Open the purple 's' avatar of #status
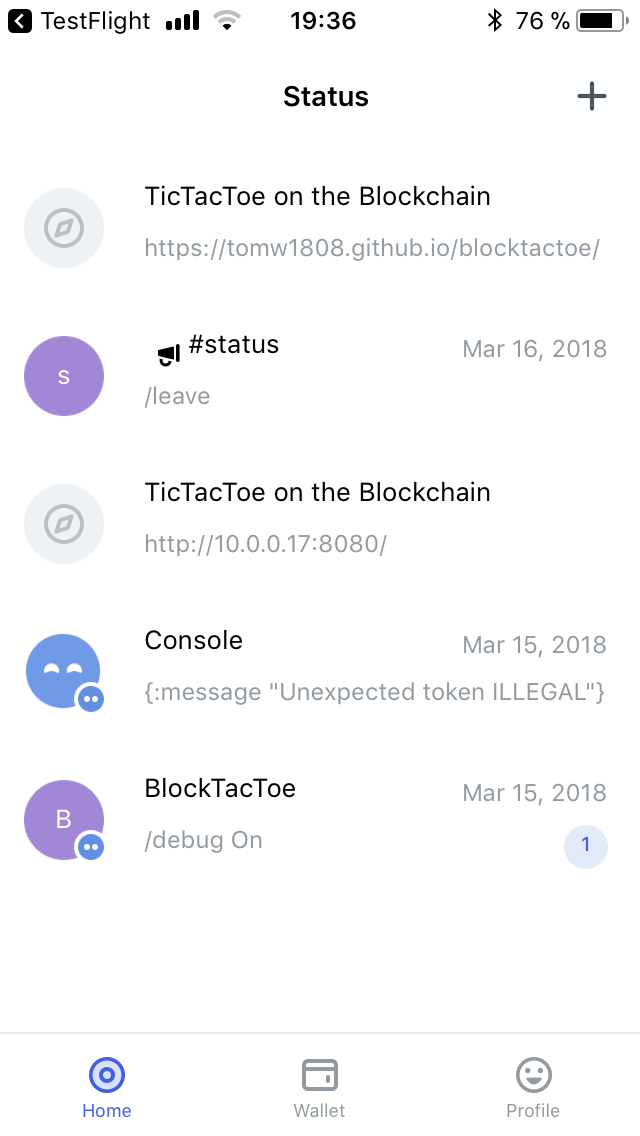640x1136 pixels. [x=64, y=376]
